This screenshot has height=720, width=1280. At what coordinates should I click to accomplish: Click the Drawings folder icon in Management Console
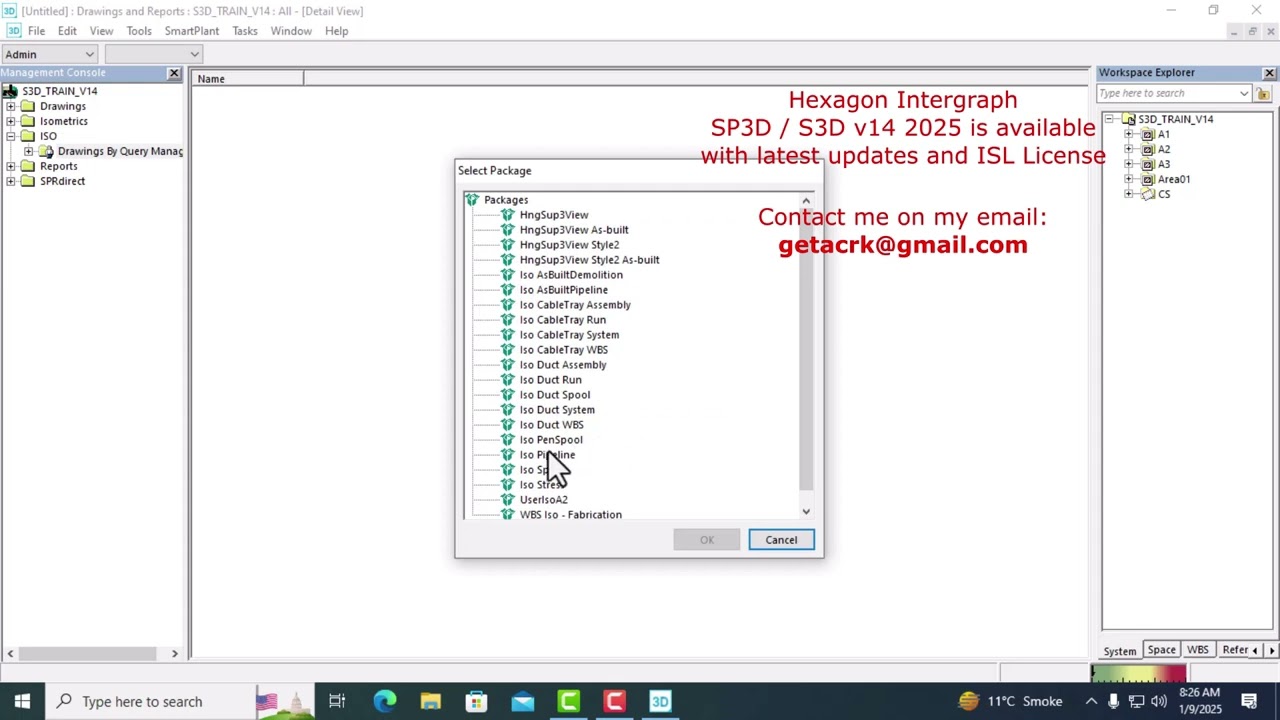[x=28, y=106]
